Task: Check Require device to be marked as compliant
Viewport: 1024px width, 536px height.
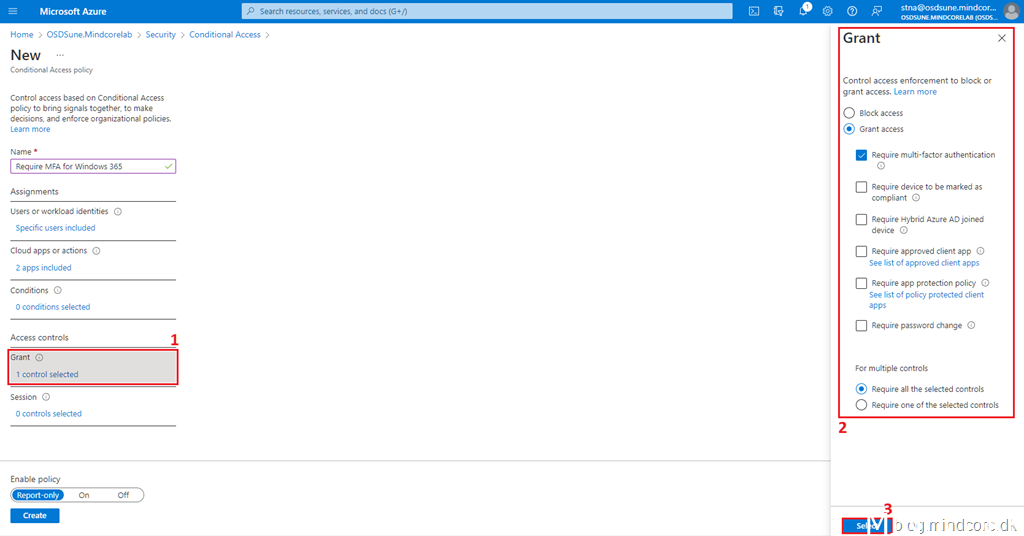Action: pos(861,187)
